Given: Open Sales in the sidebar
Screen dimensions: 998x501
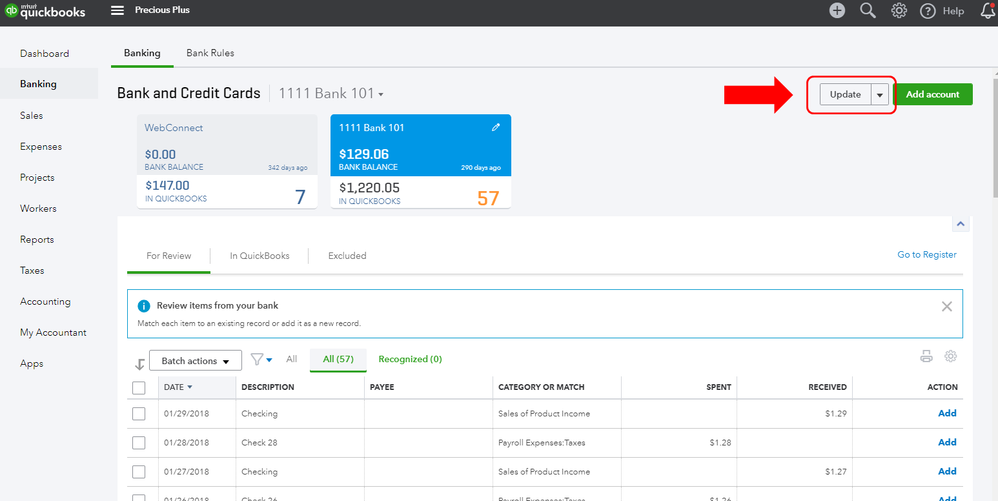Looking at the screenshot, I should [x=31, y=115].
